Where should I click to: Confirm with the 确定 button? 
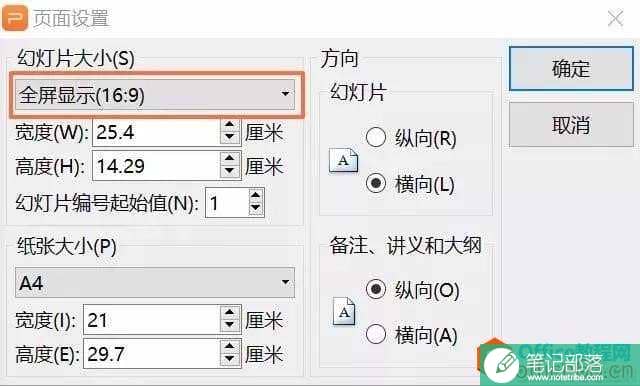tap(571, 69)
